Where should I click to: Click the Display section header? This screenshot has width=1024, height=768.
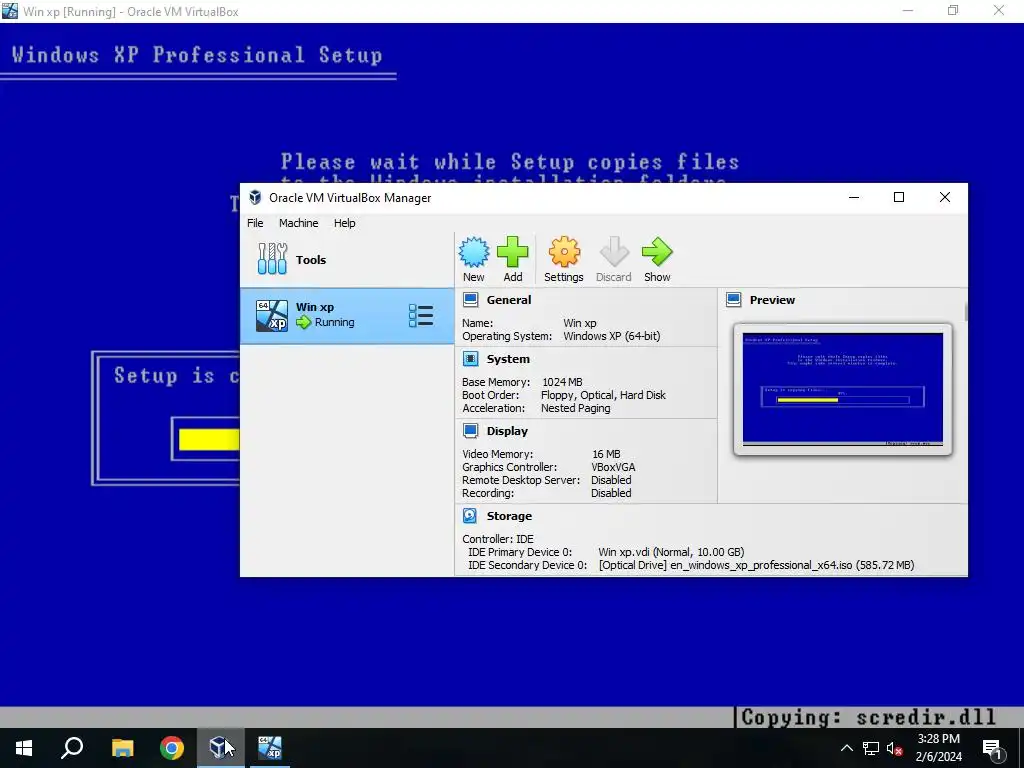(x=507, y=430)
